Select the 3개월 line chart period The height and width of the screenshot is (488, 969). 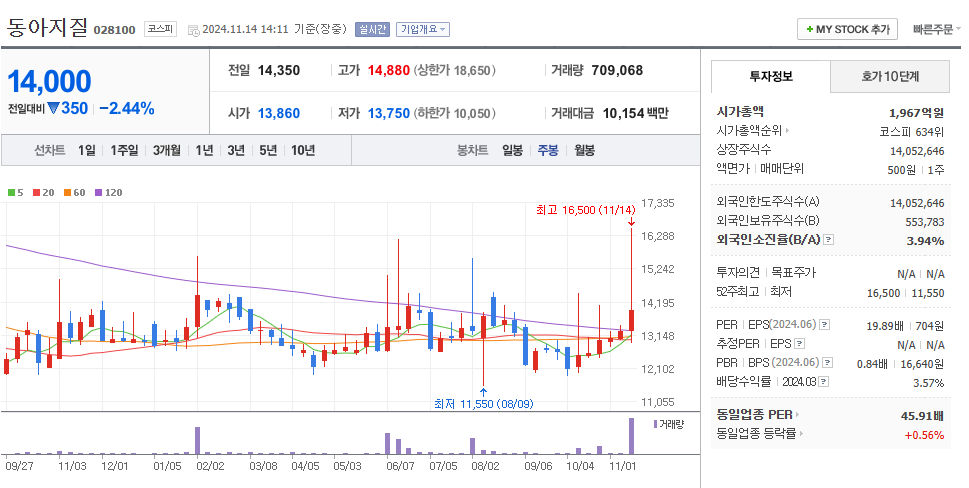(167, 150)
